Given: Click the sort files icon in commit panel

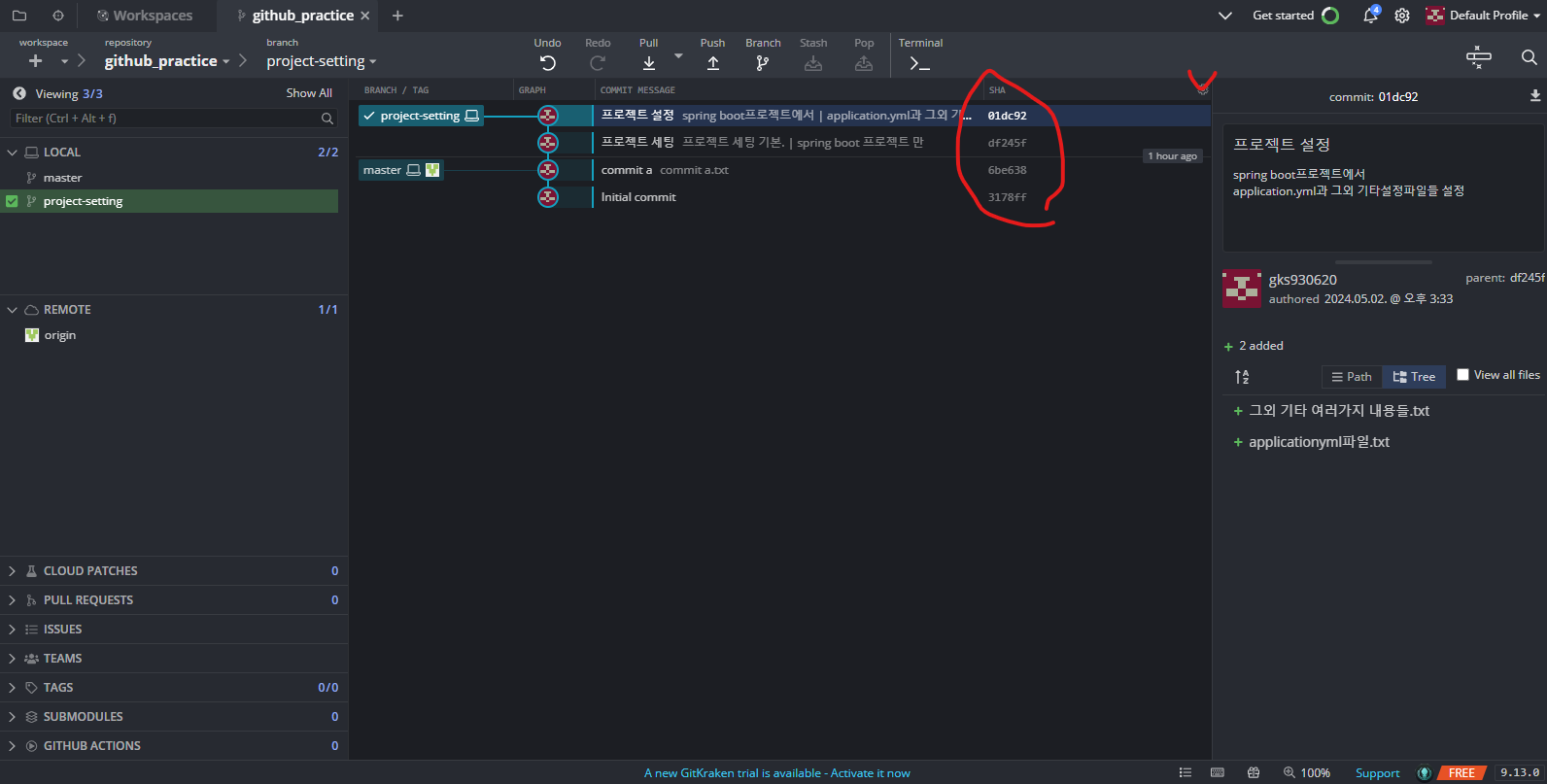Looking at the screenshot, I should (x=1242, y=377).
